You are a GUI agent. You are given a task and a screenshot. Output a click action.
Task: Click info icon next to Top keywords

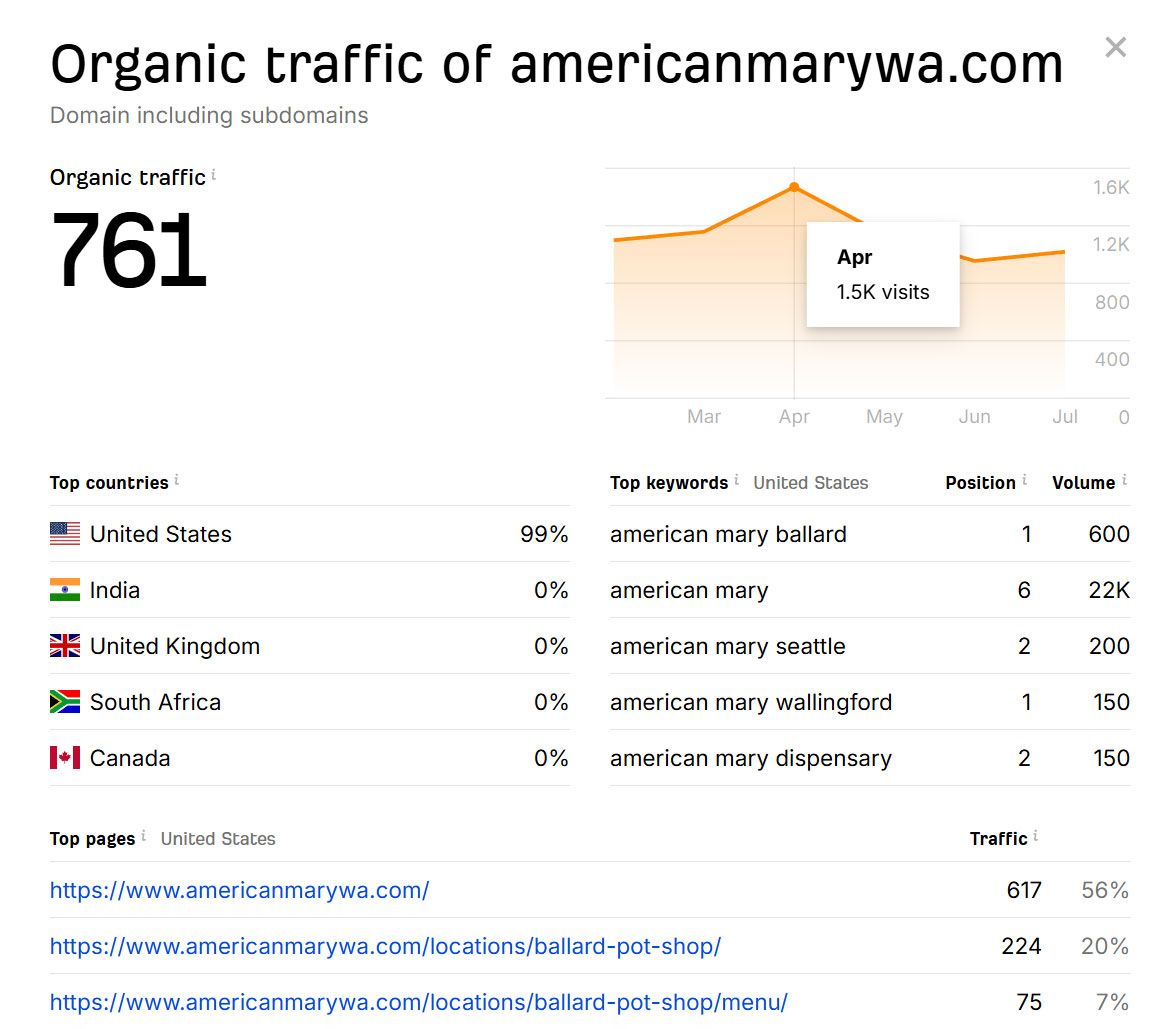[x=737, y=480]
